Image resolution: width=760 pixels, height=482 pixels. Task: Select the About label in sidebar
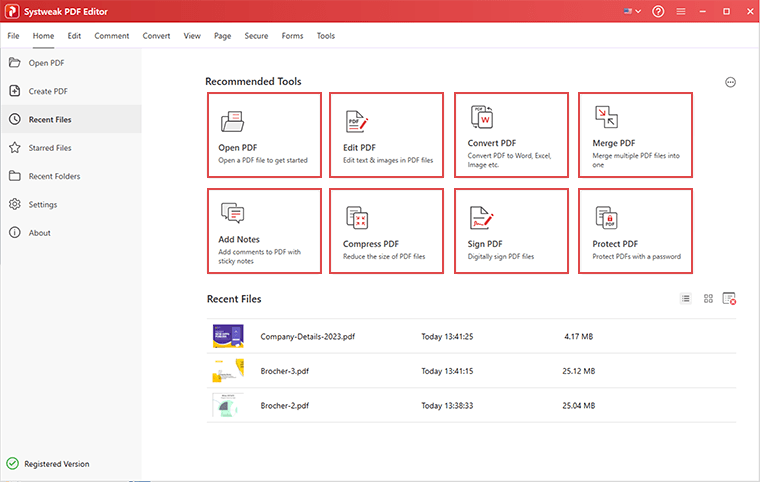tap(39, 233)
